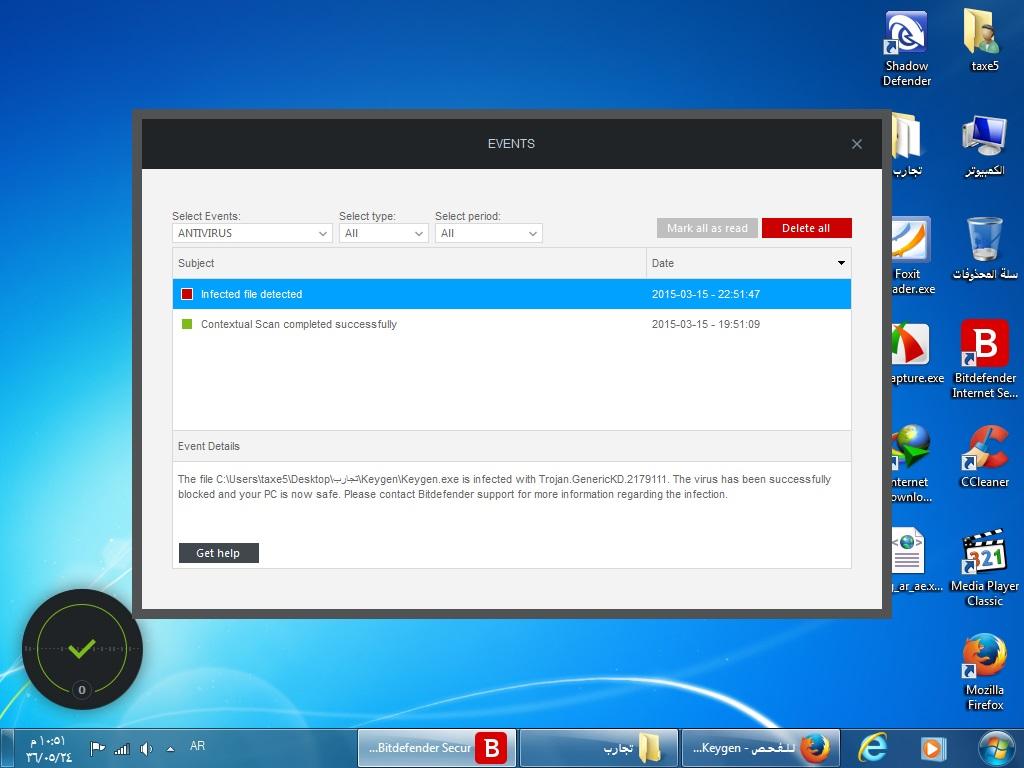This screenshot has height=768, width=1024.
Task: Click the Bitdefender desktop widget checkmark
Action: click(82, 648)
